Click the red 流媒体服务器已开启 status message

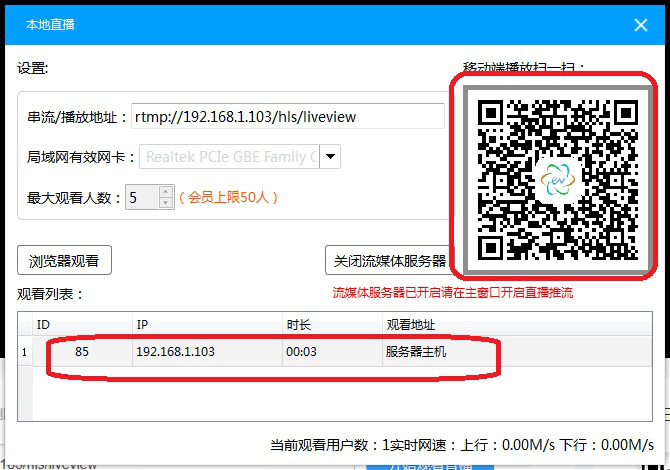click(453, 293)
